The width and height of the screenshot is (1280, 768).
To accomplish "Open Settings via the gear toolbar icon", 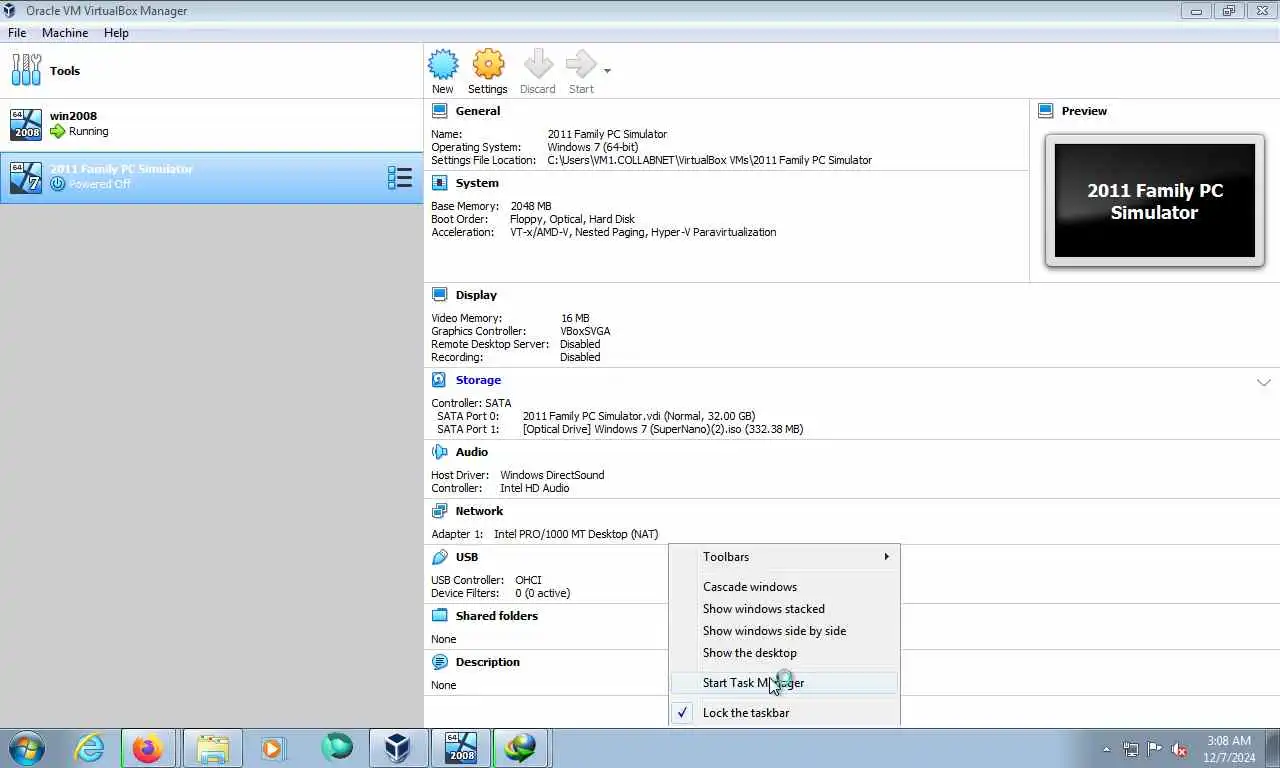I will coord(488,65).
